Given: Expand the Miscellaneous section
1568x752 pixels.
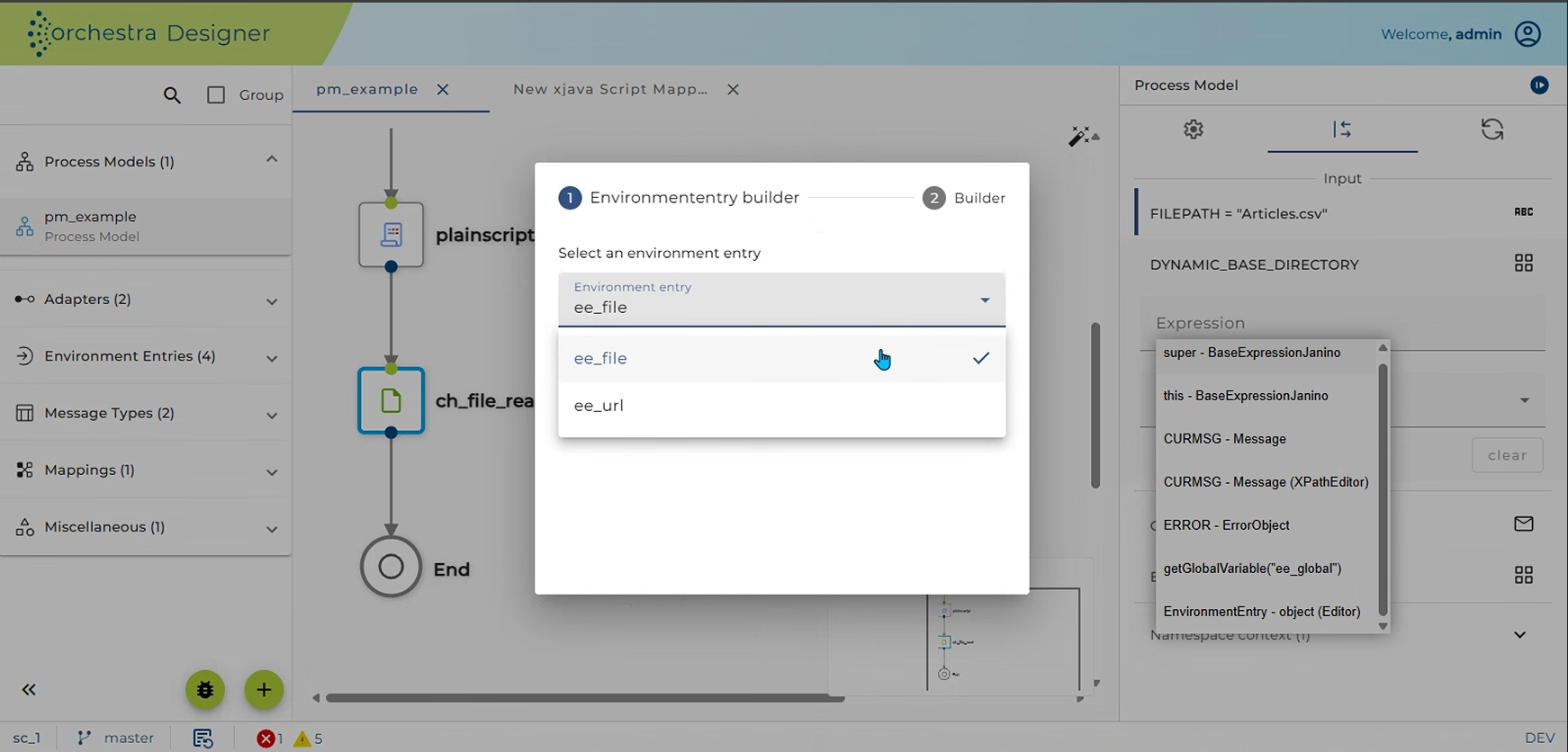Looking at the screenshot, I should 272,529.
